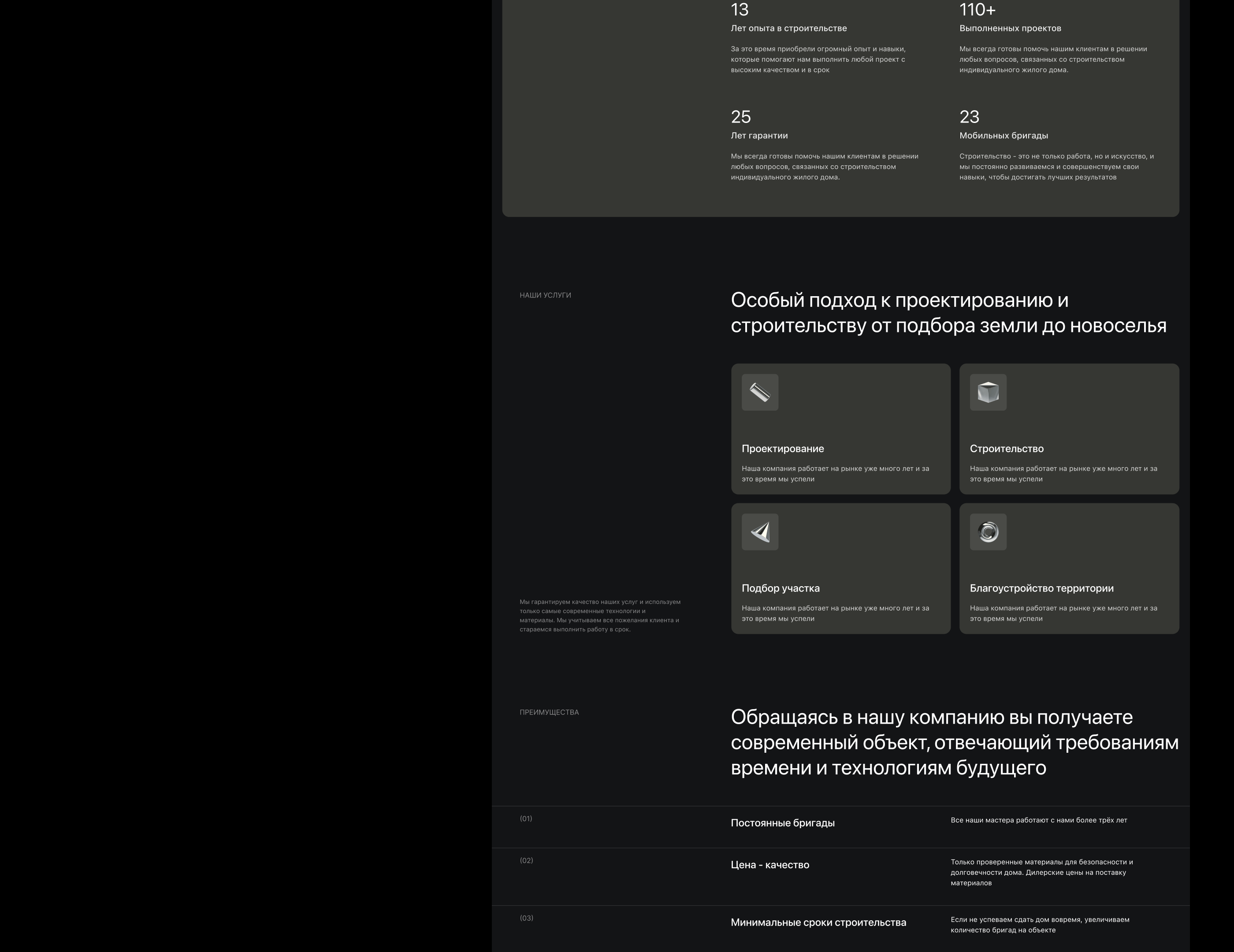This screenshot has width=1234, height=952.
Task: Expand the Цена - качество advantage row
Action: pos(769,864)
